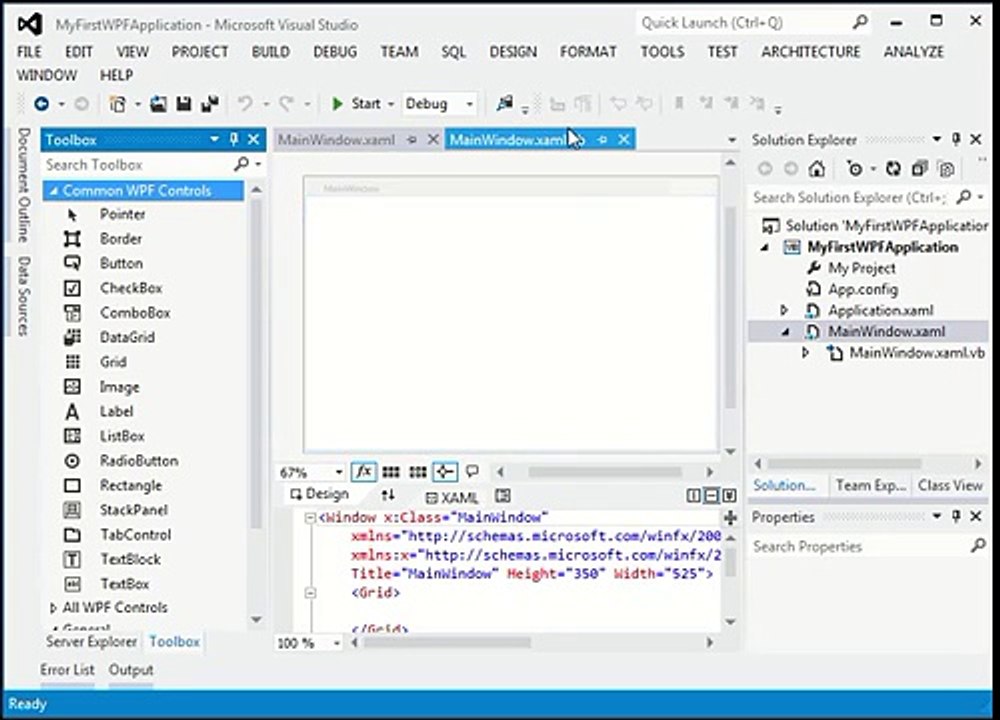Viewport: 1000px width, 720px height.
Task: Click the Open File toolbar icon
Action: [158, 103]
